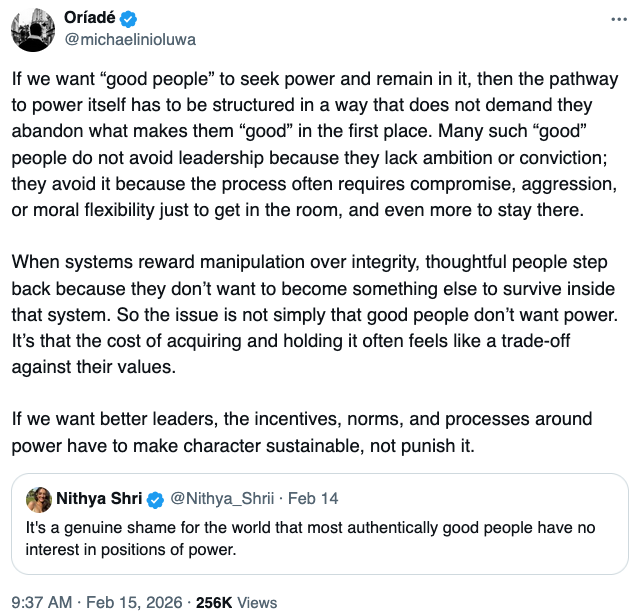Click the '256K' view count

(x=215, y=602)
